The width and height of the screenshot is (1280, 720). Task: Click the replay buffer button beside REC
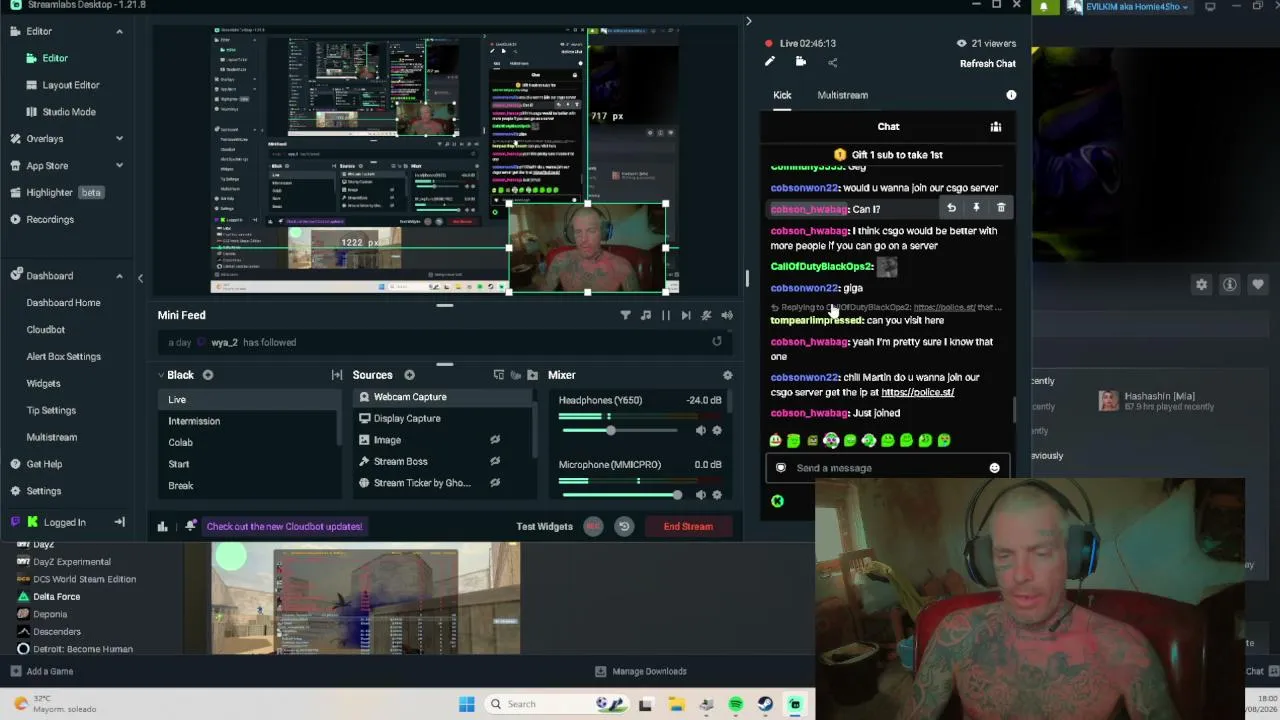[x=624, y=526]
